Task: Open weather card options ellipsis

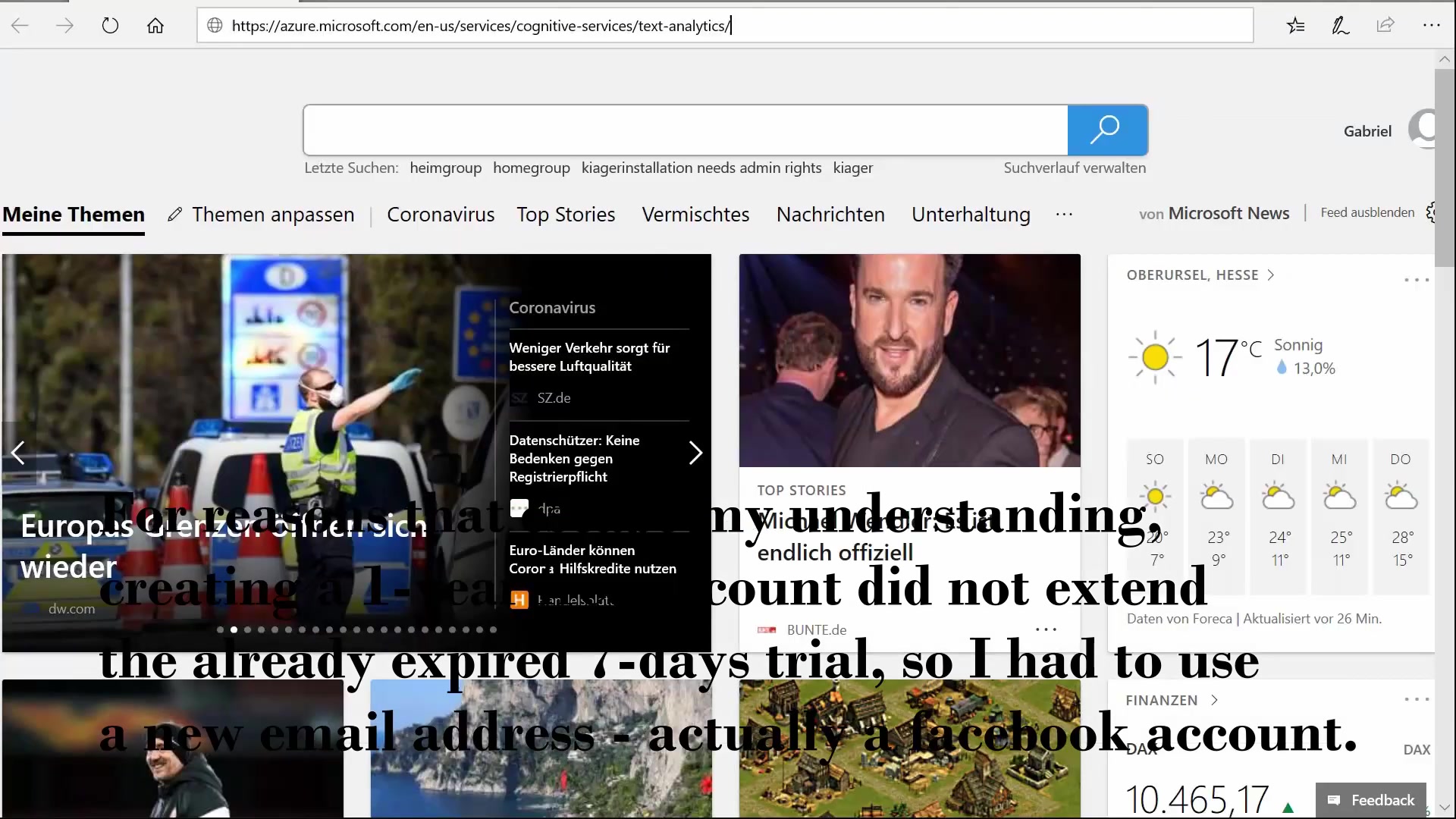Action: pyautogui.click(x=1416, y=280)
